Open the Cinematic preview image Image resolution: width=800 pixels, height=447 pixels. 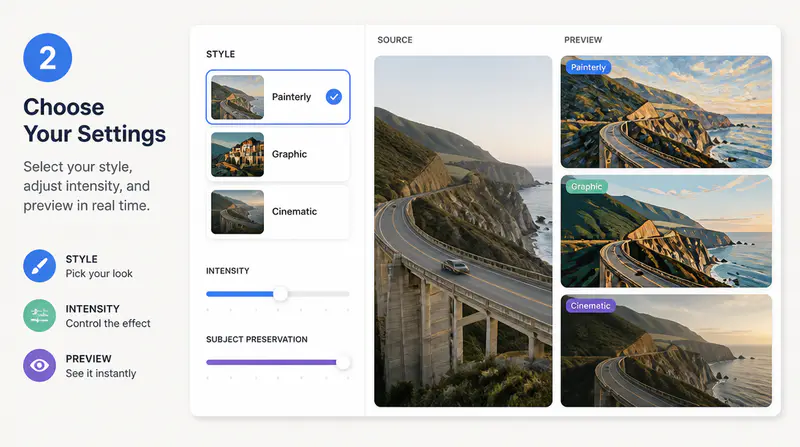coord(666,351)
